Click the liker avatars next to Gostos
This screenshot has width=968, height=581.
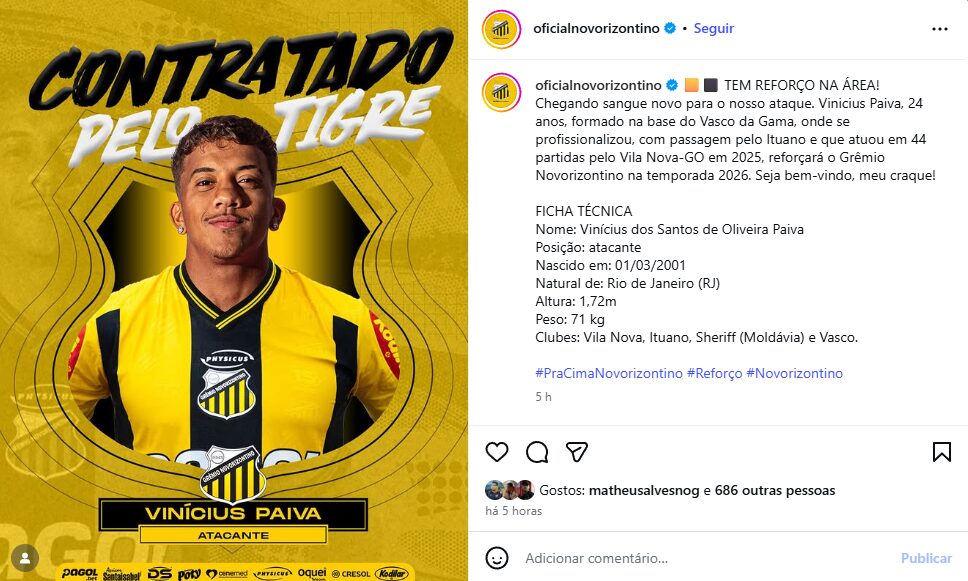[x=510, y=490]
